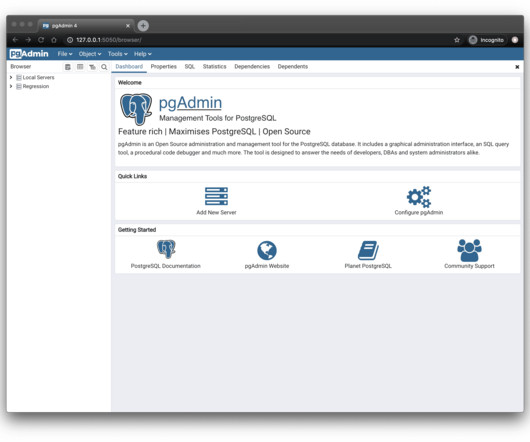
Task: Click the Local Servers group icon
Action: [19, 77]
